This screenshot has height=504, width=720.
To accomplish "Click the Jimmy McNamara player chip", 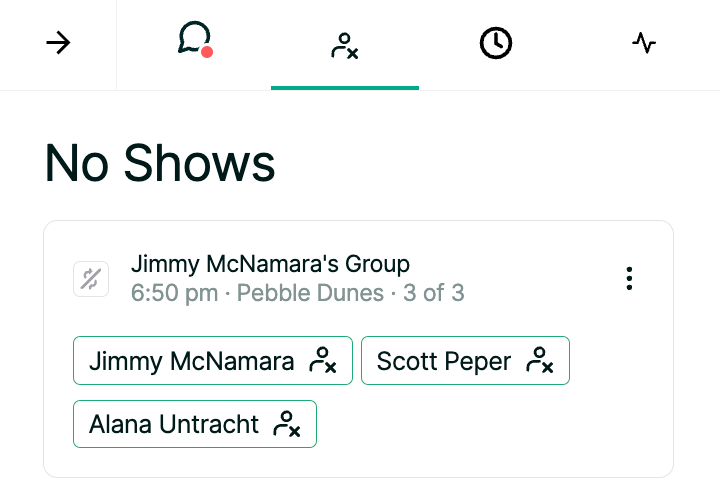I will click(x=191, y=361).
